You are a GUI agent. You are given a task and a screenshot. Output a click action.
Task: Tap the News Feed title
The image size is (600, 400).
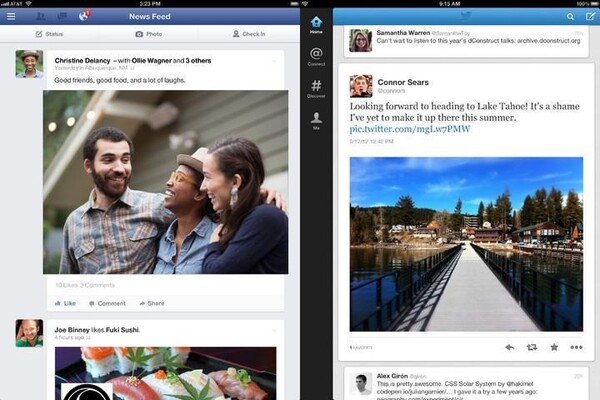pos(150,16)
